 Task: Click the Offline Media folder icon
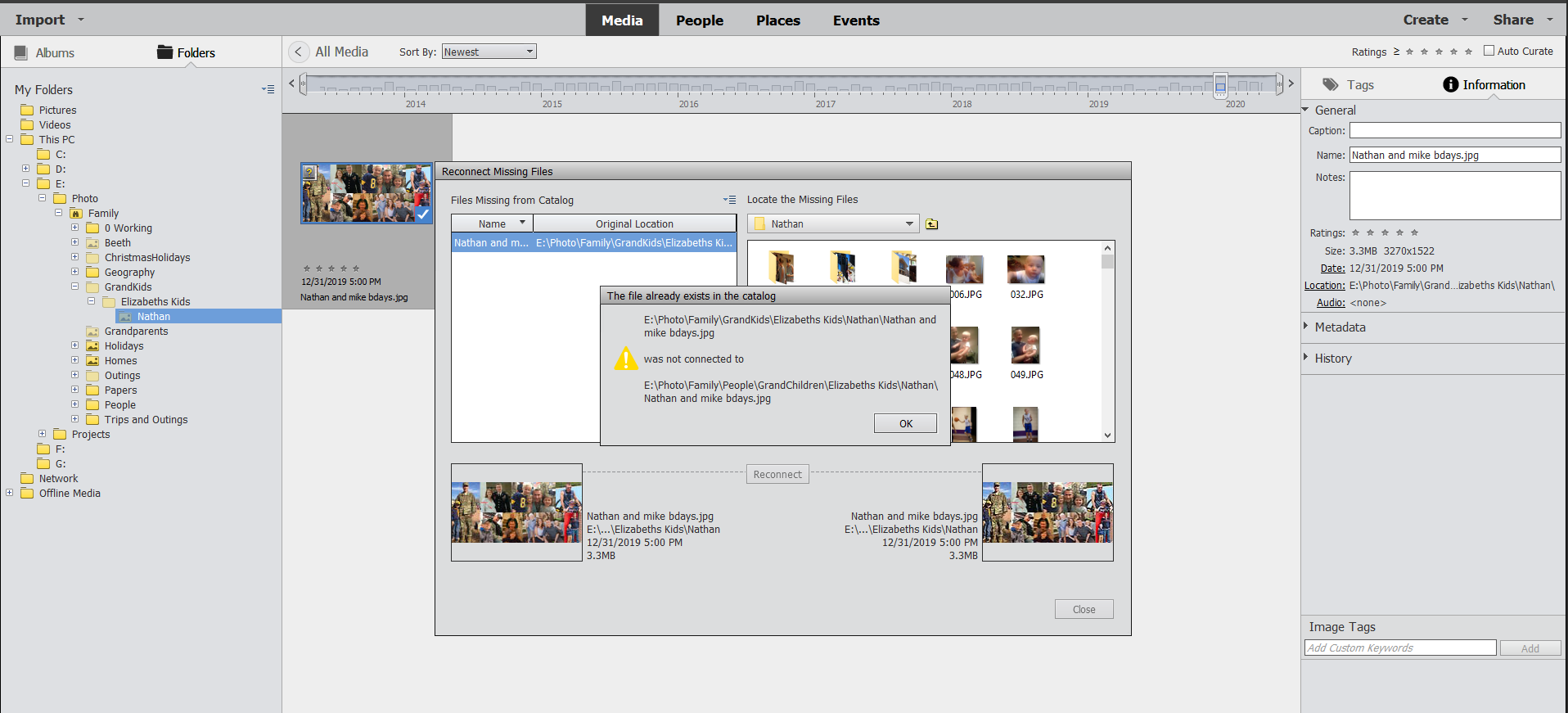coord(27,494)
